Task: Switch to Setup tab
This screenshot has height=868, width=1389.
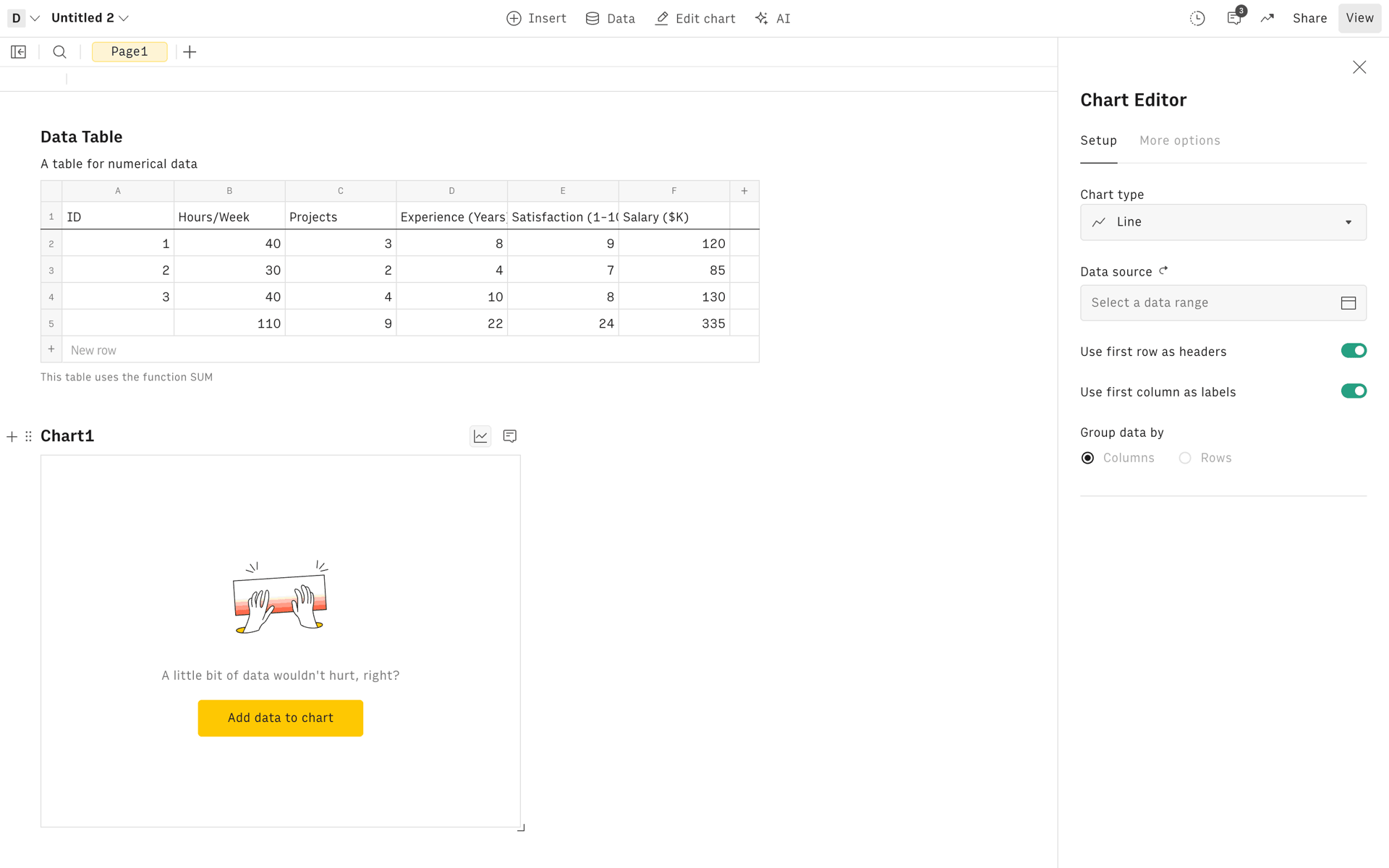Action: [x=1098, y=140]
